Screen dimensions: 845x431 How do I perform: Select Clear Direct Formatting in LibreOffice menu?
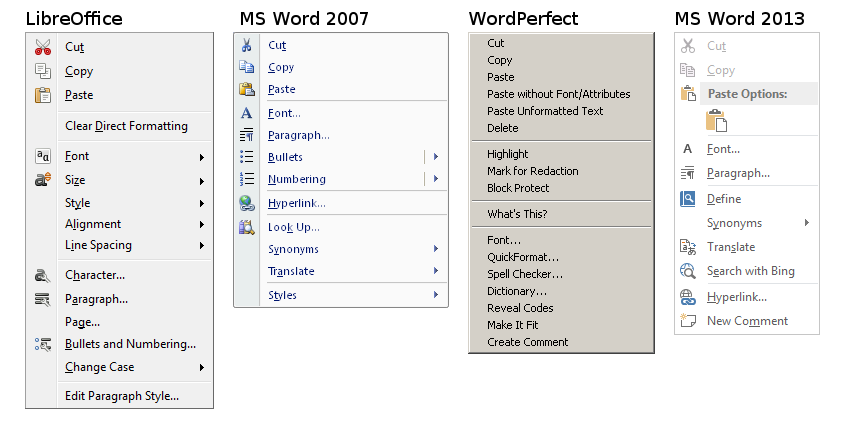pos(126,126)
